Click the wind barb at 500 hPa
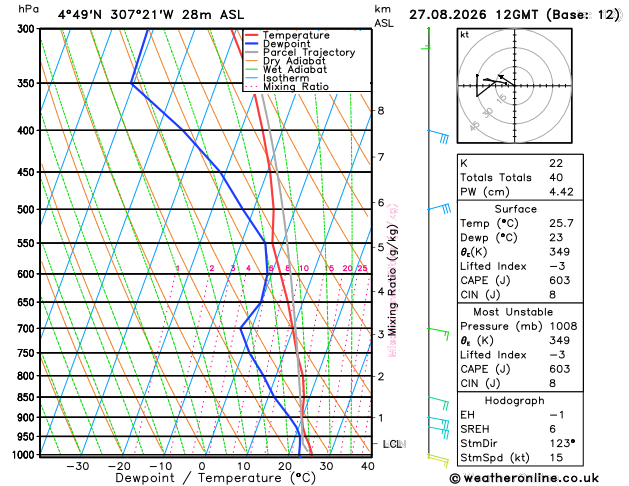This screenshot has width=629, height=486. (439, 209)
